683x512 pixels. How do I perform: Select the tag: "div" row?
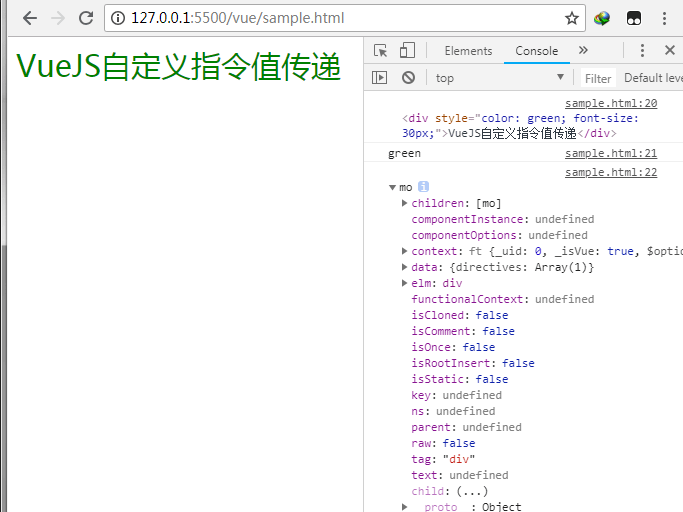[x=443, y=459]
